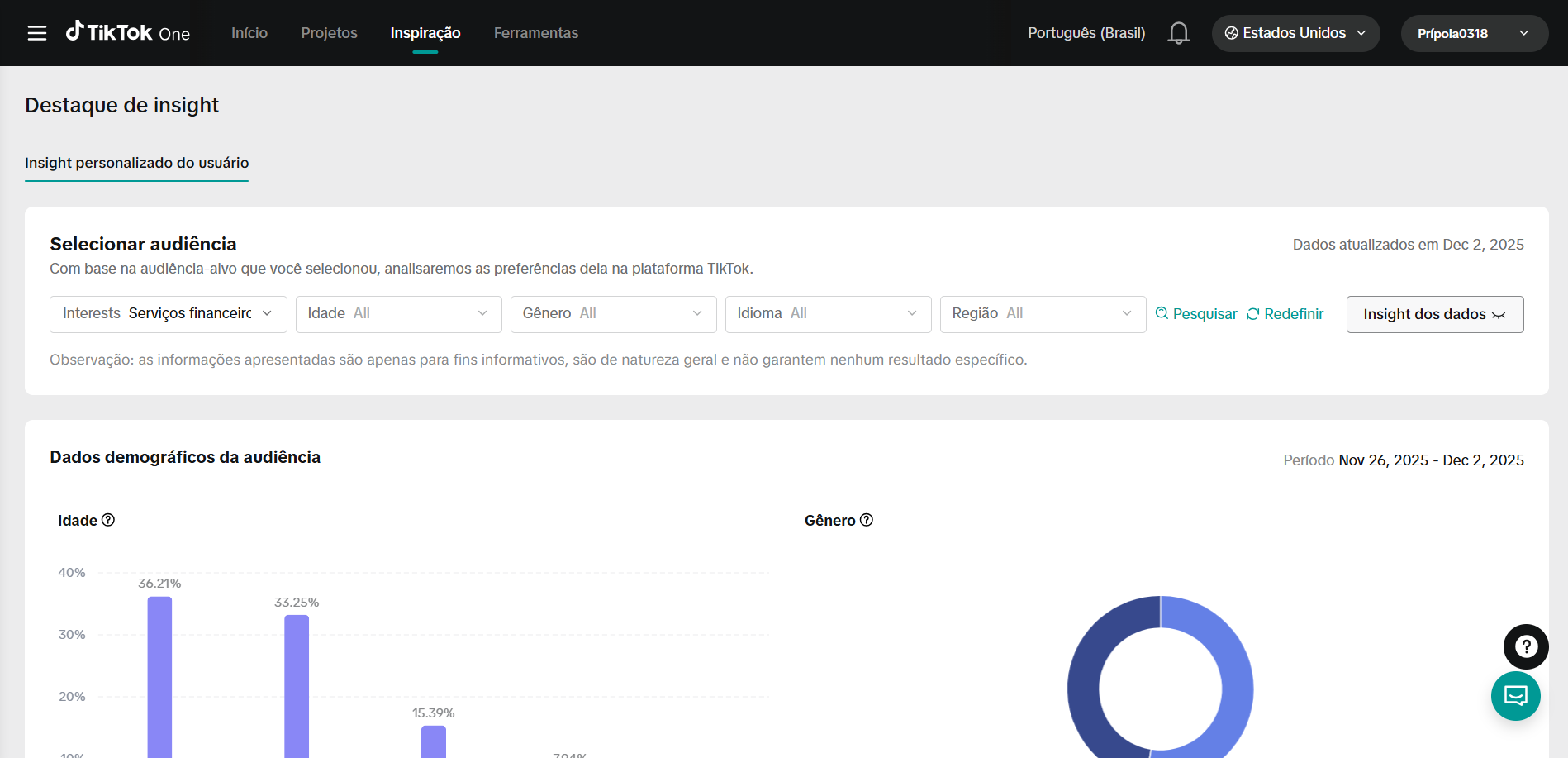
Task: Open the Ferramentas menu
Action: pos(535,33)
